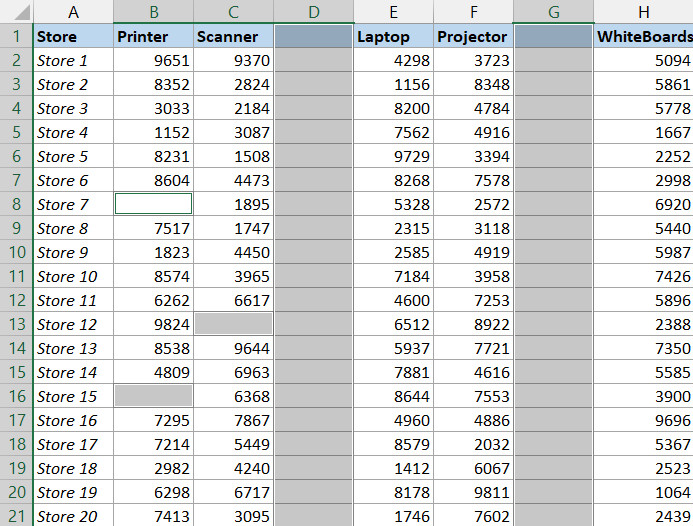Image resolution: width=693 pixels, height=526 pixels.
Task: Select column D header
Action: [313, 12]
